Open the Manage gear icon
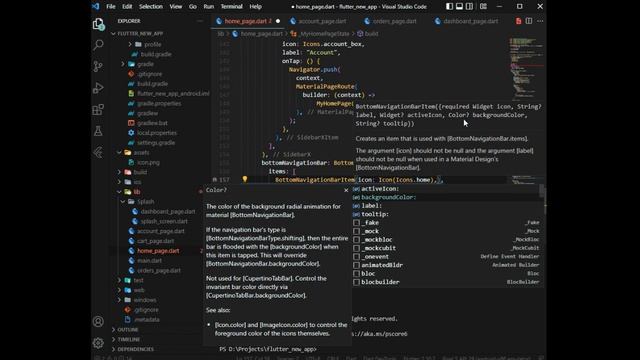 tap(98, 343)
